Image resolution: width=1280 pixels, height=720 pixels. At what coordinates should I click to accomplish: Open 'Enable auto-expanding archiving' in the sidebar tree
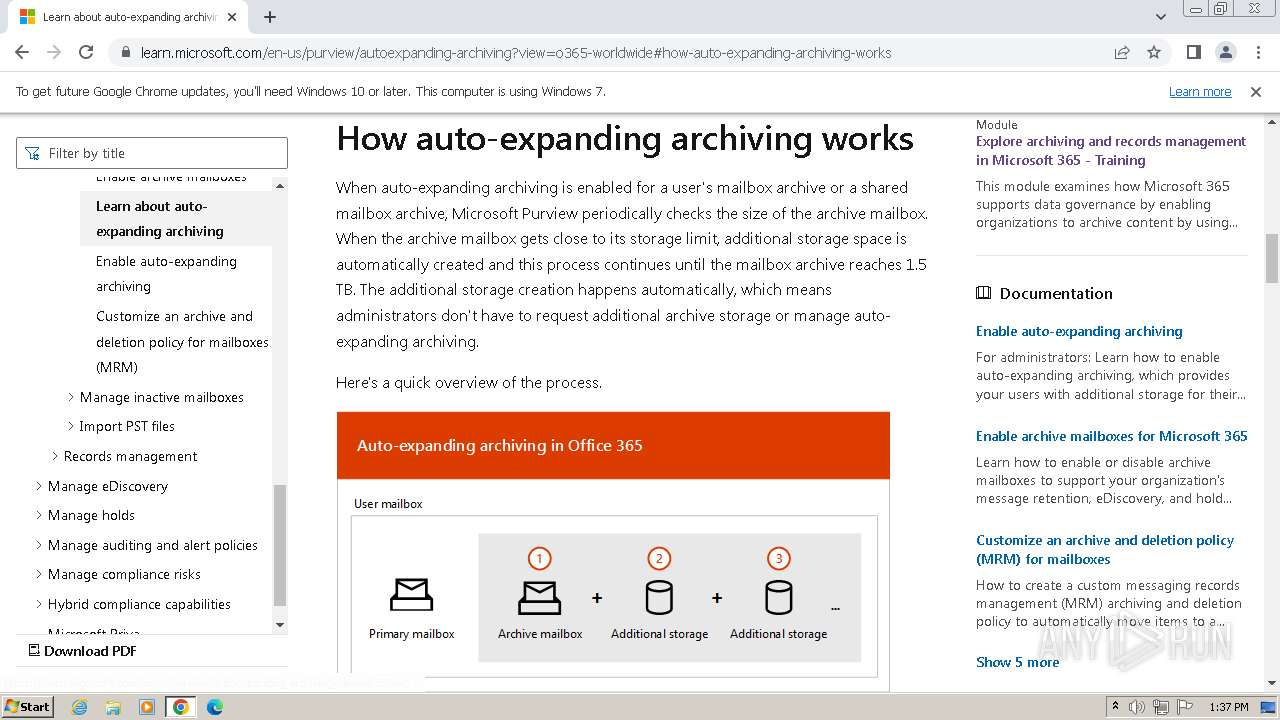pos(166,274)
